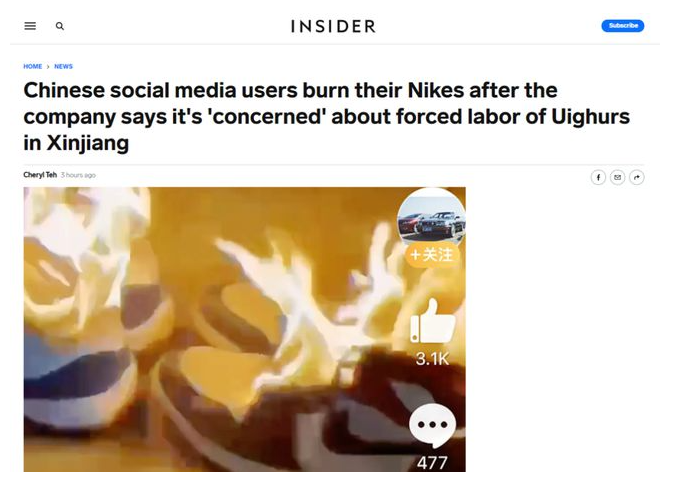Click the INSIDER logo
The width and height of the screenshot is (689, 501).
(x=334, y=26)
